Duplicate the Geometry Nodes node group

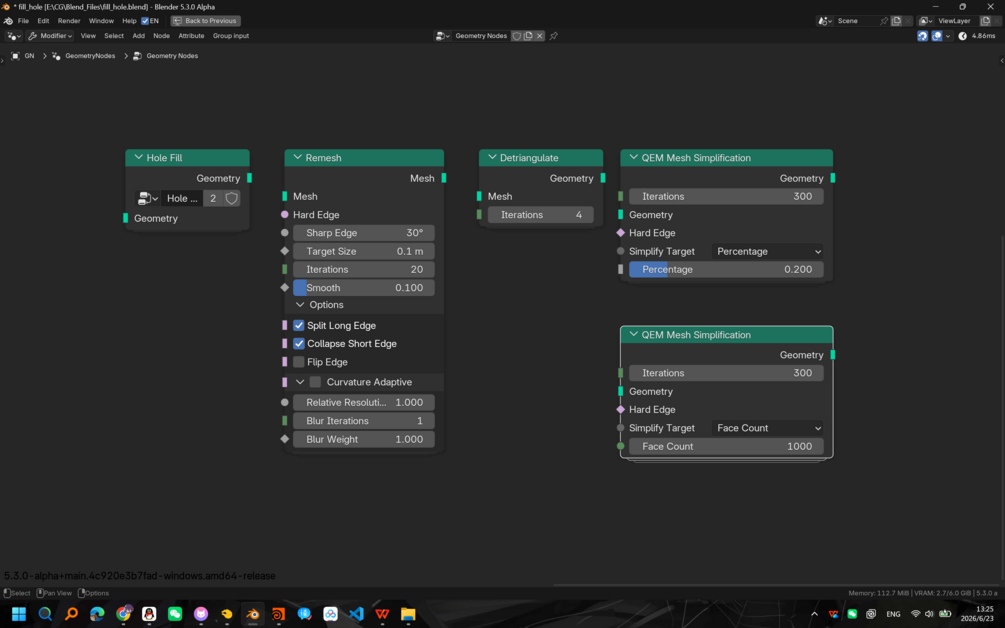click(x=528, y=36)
